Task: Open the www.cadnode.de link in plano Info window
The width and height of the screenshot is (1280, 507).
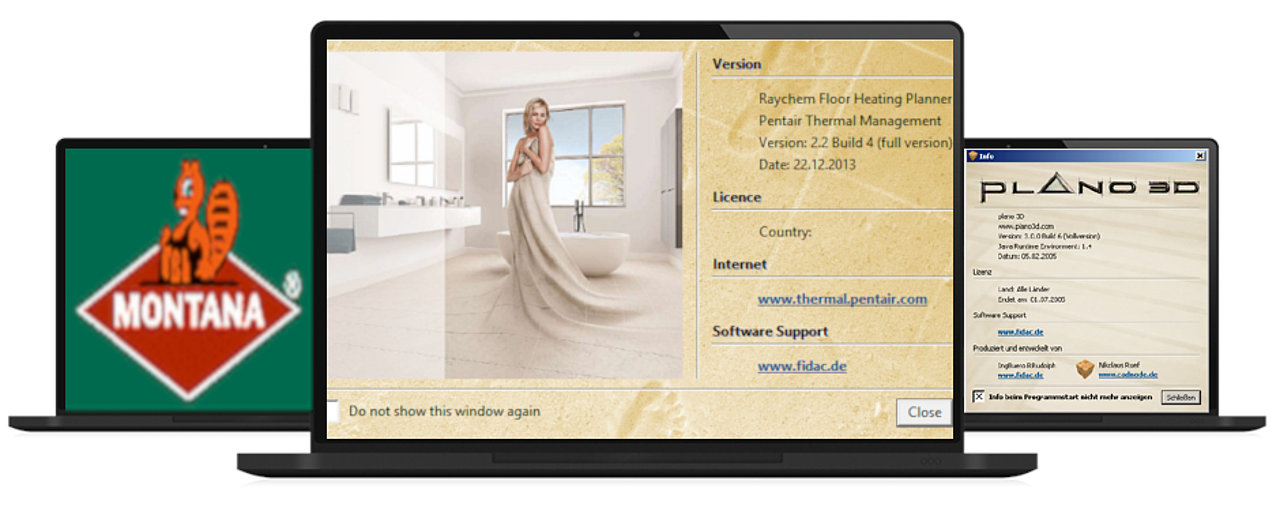Action: click(x=1128, y=374)
